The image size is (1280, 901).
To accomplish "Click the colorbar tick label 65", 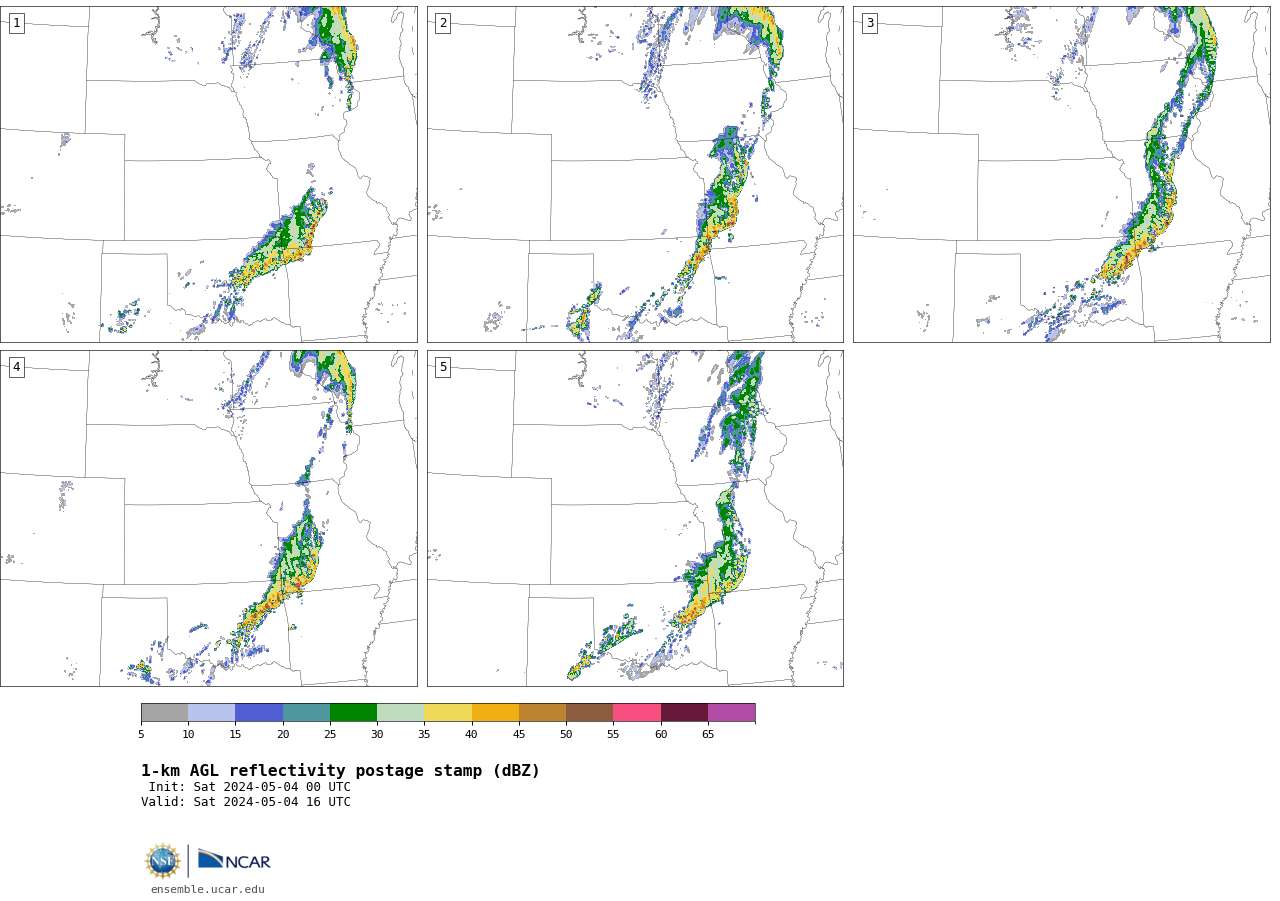I will [x=708, y=734].
